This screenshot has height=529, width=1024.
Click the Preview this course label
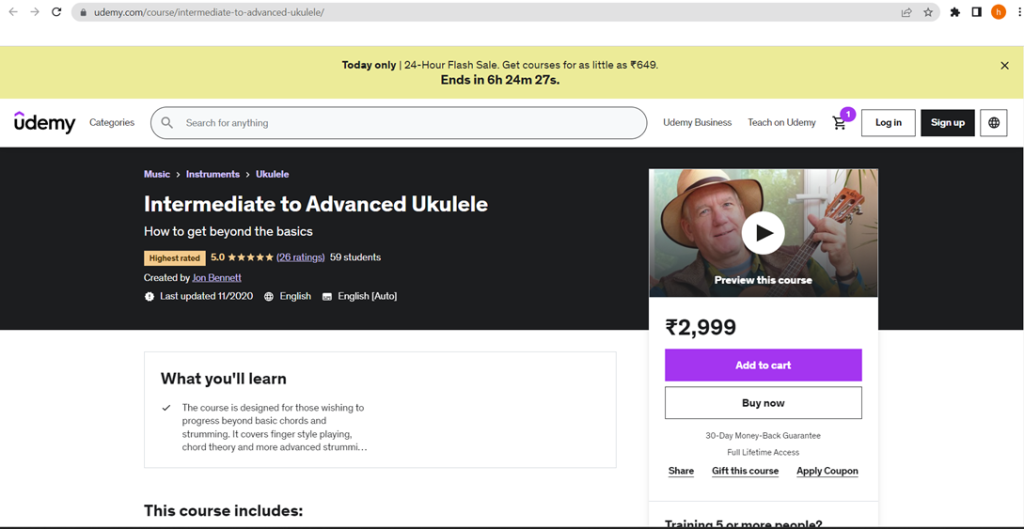pyautogui.click(x=763, y=280)
